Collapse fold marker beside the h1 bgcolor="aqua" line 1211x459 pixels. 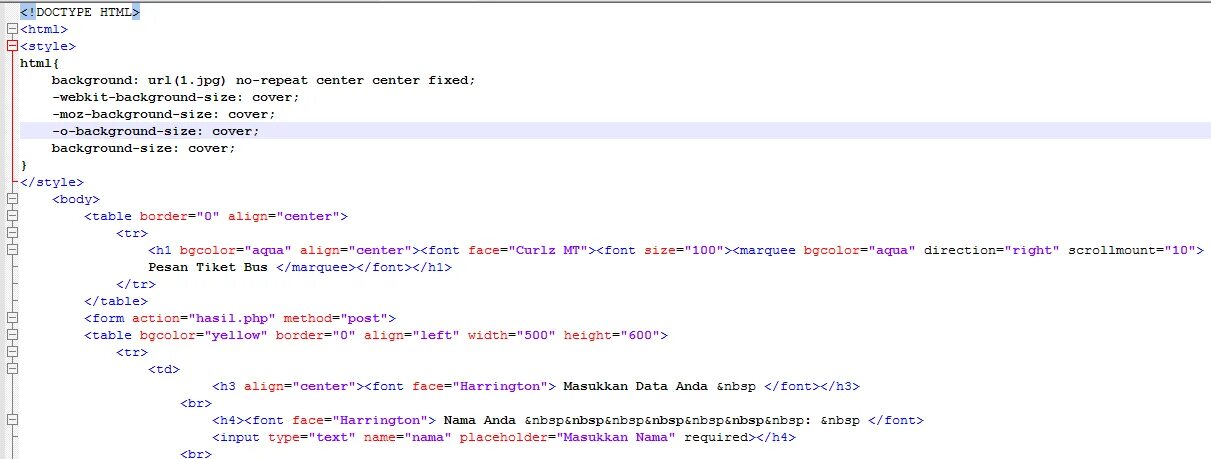pyautogui.click(x=12, y=250)
